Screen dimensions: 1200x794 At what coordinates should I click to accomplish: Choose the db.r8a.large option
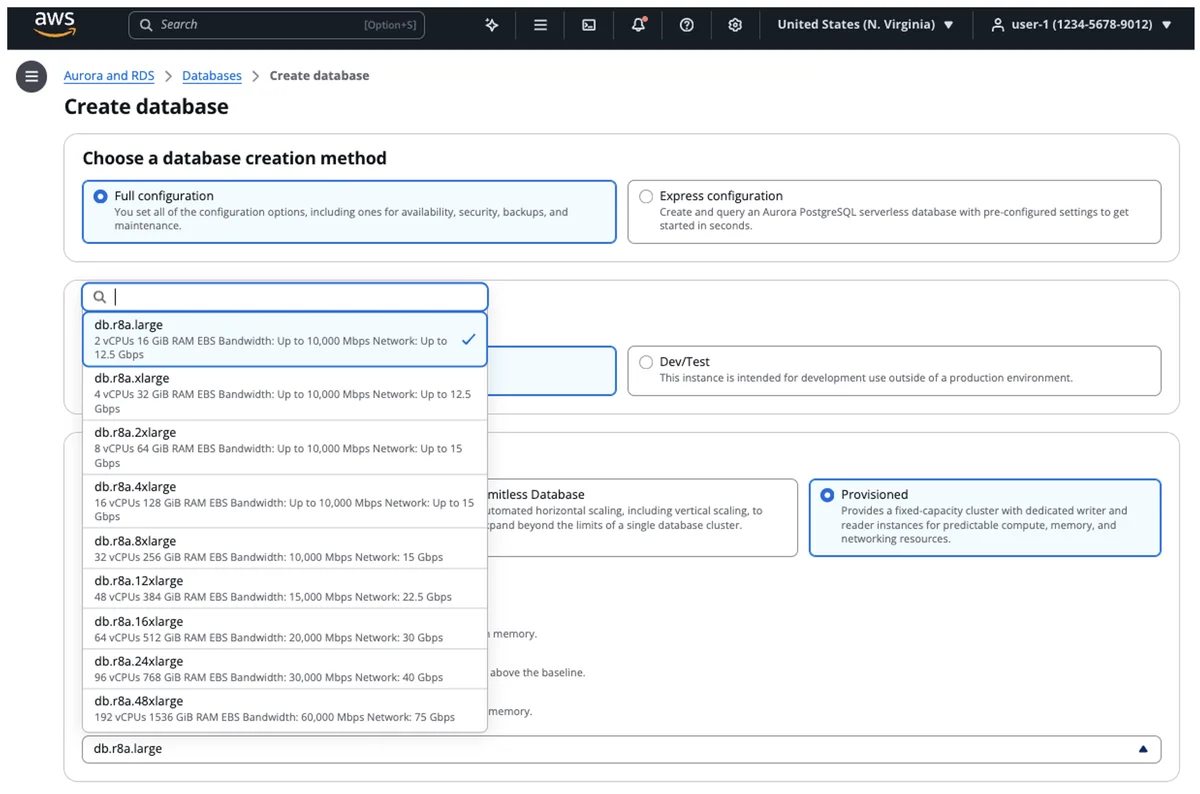(285, 340)
